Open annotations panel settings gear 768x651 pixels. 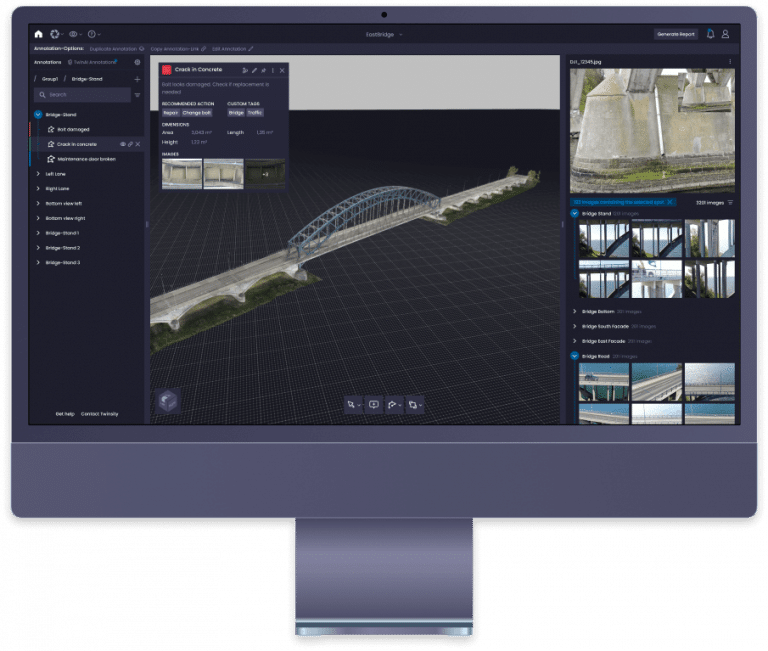point(137,62)
